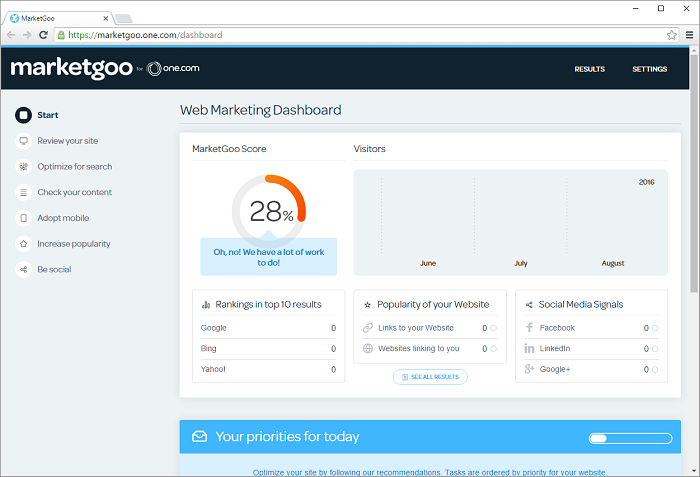Screen dimensions: 700x477
Task: Open the RESULTS menu item
Action: (x=590, y=69)
